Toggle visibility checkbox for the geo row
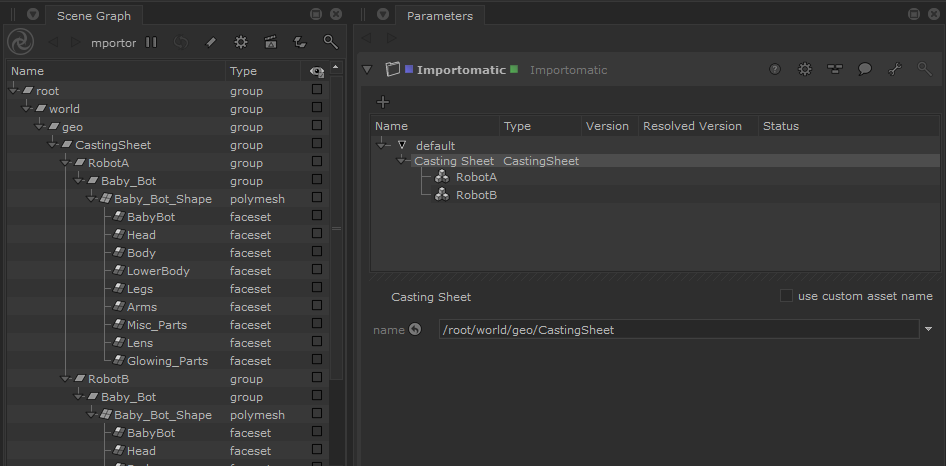 click(x=317, y=126)
